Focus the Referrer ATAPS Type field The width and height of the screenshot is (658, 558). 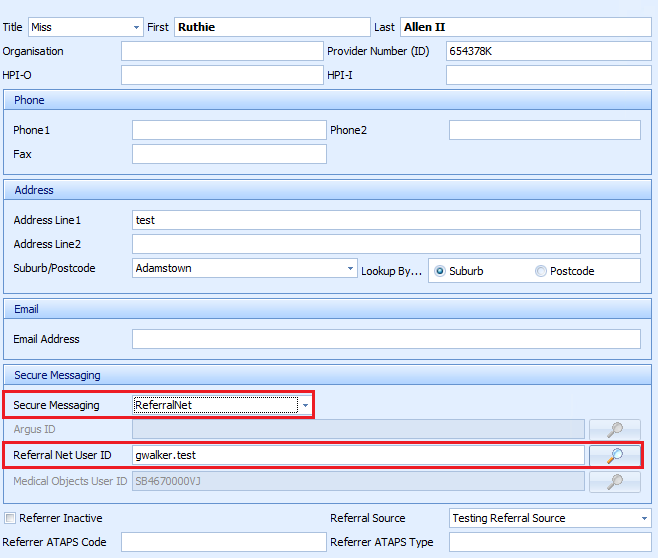[x=550, y=542]
